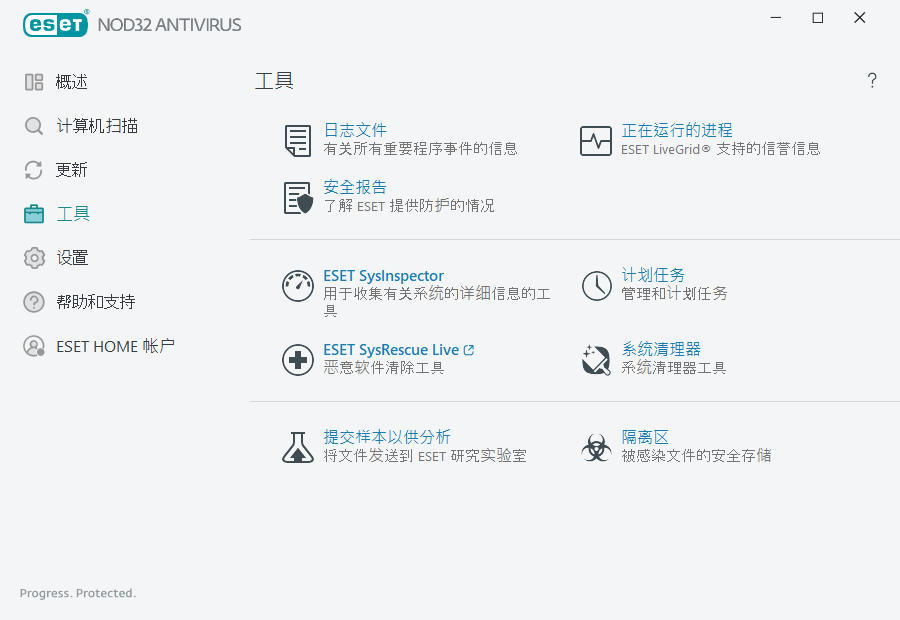This screenshot has width=900, height=620.
Task: Open the 系统清理器 cleaner icon
Action: click(x=595, y=359)
